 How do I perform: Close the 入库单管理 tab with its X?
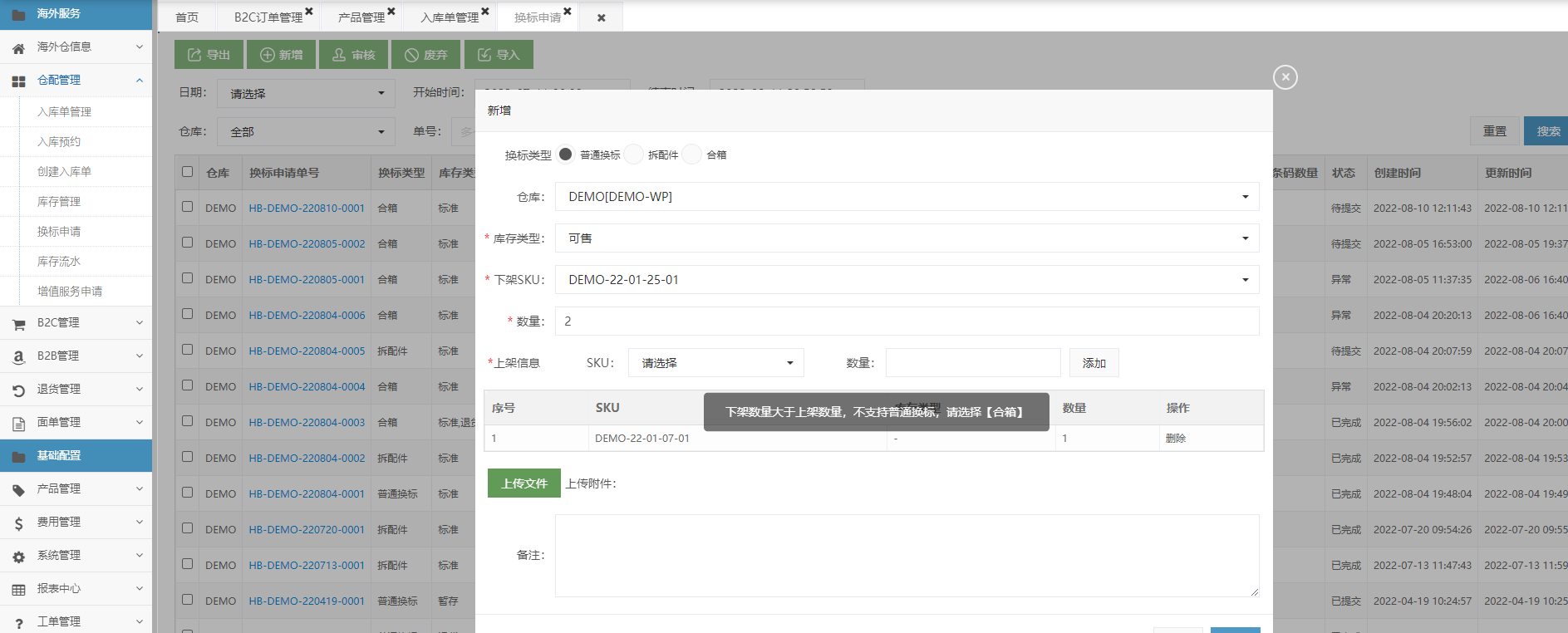(x=485, y=12)
